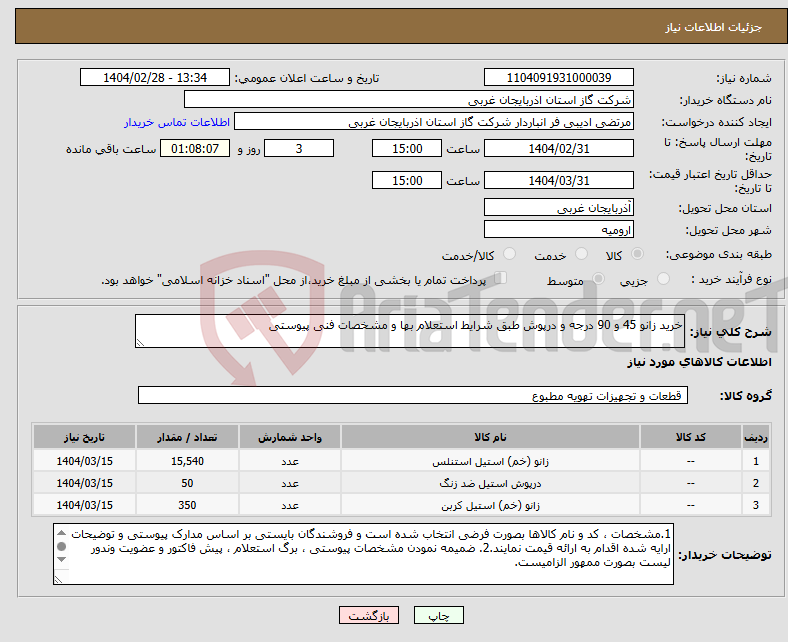Click the نام کالا column header
Viewport: 788px width, 642px height.
tap(490, 437)
